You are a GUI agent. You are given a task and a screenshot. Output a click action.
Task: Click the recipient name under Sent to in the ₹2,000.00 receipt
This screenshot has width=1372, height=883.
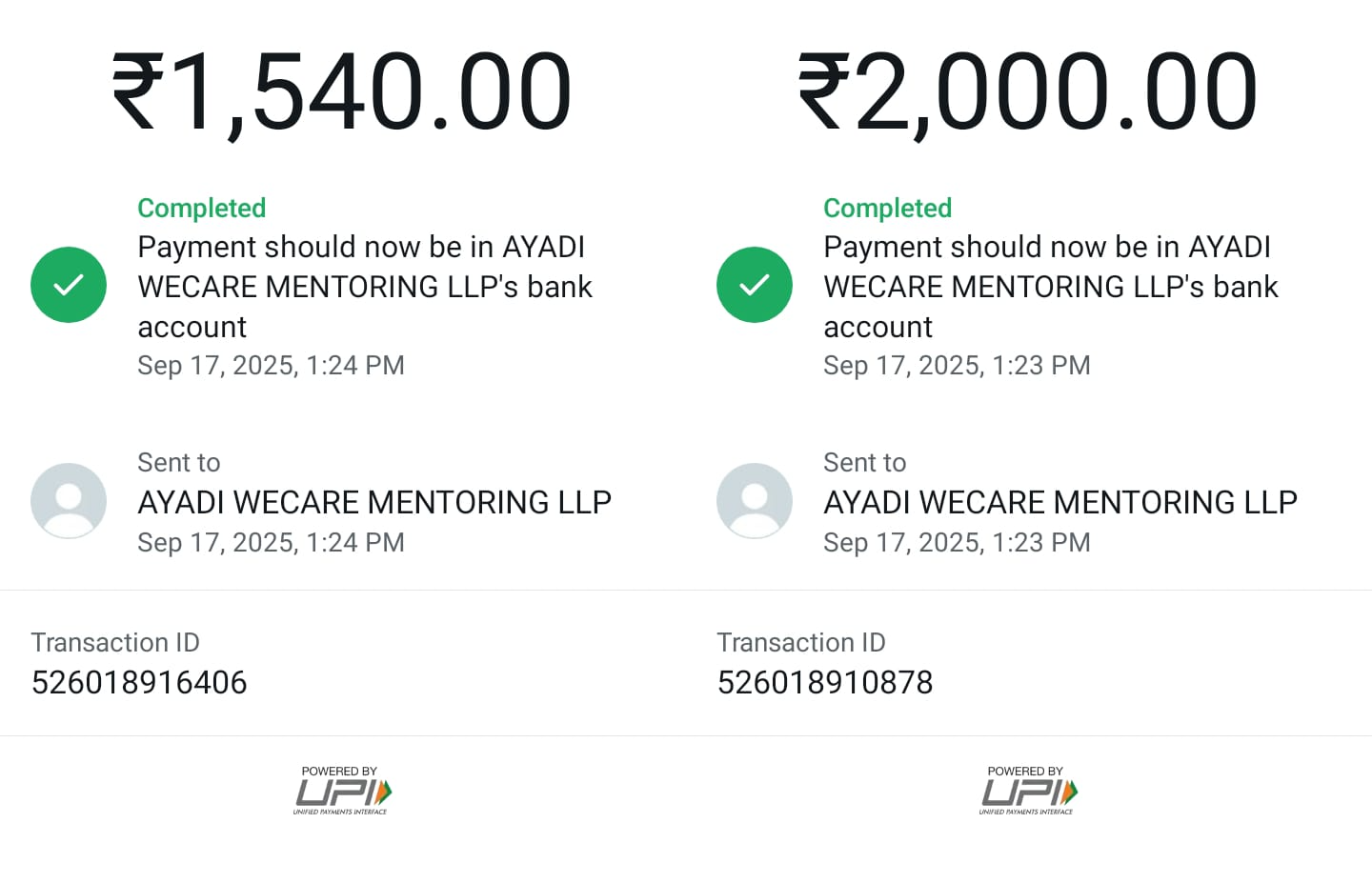click(1060, 502)
